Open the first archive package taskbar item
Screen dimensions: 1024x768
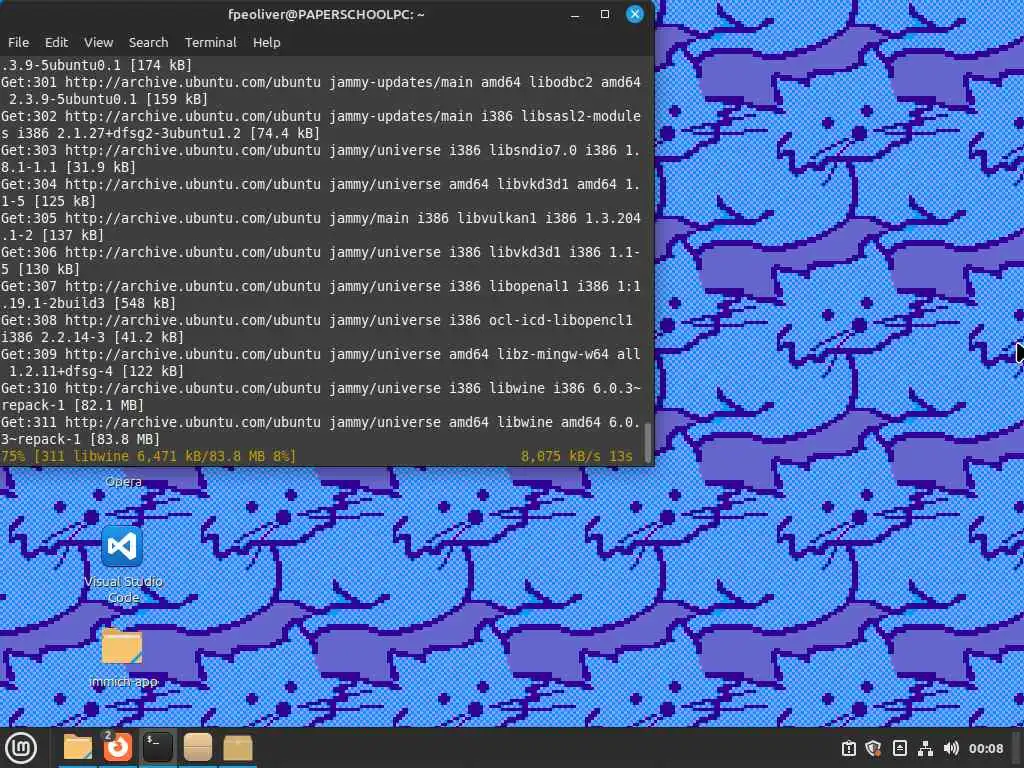pos(197,748)
